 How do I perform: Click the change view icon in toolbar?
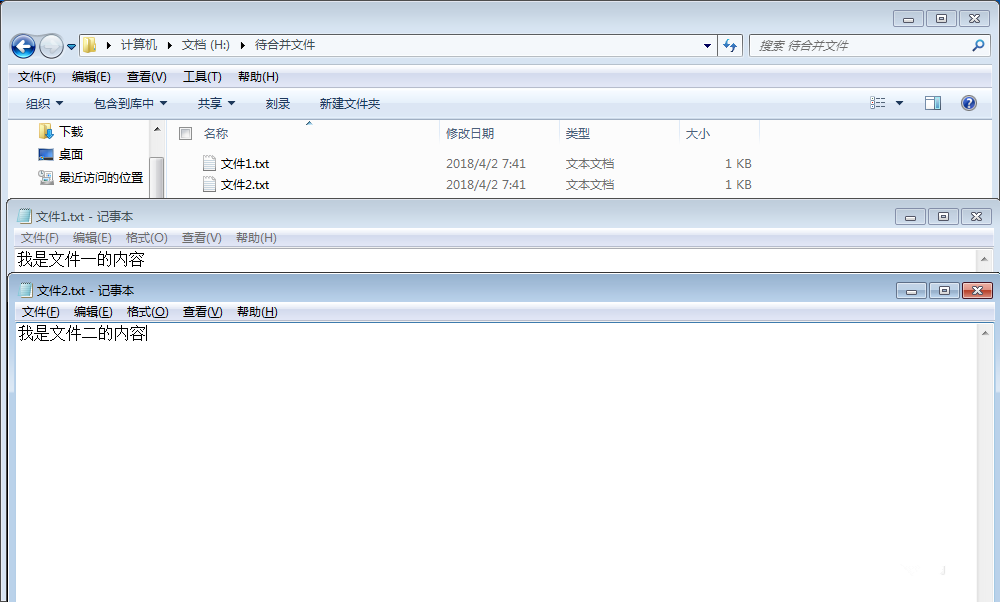(x=878, y=103)
